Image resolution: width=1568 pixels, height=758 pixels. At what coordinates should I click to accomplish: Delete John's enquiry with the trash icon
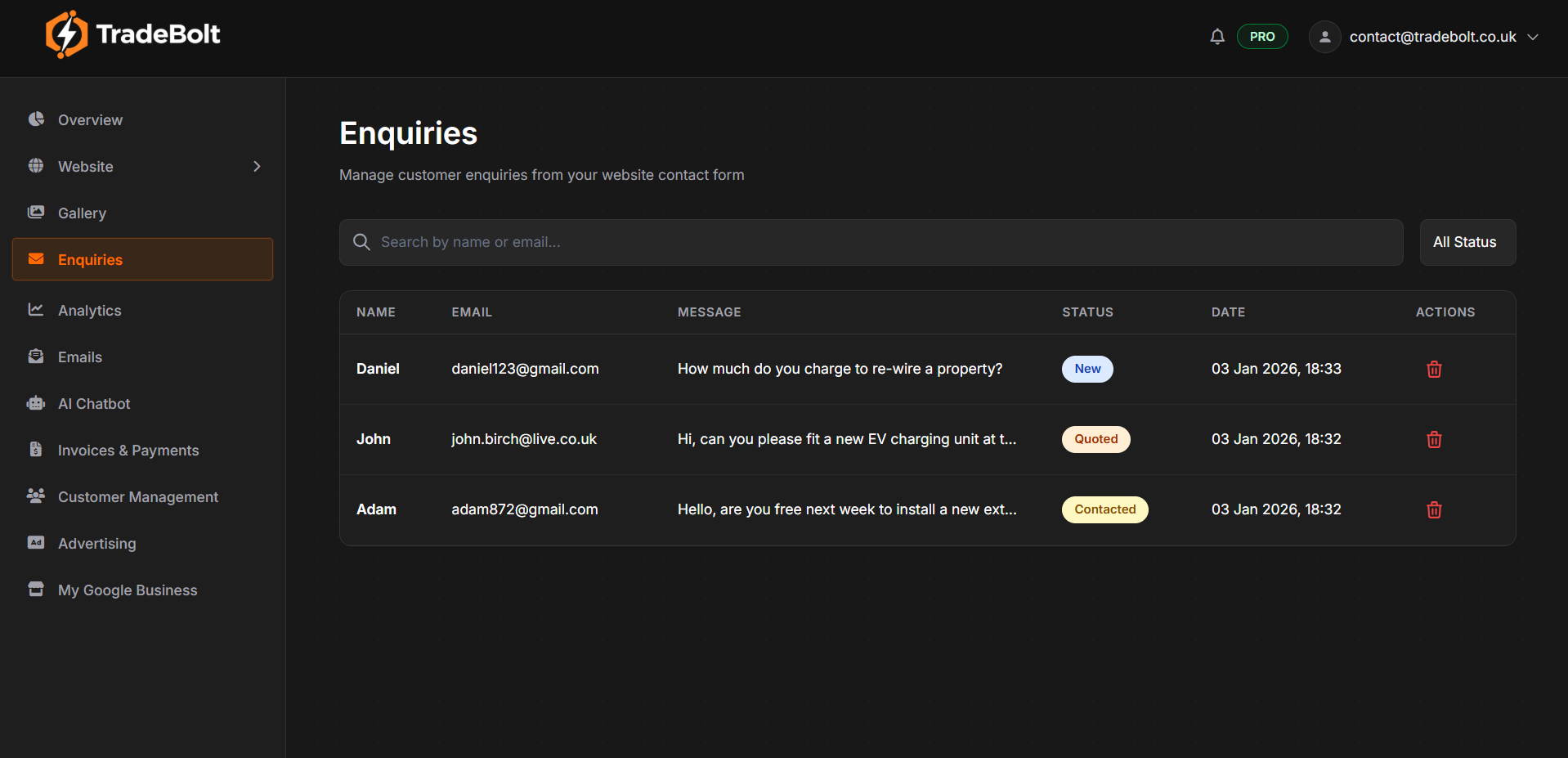pyautogui.click(x=1433, y=439)
